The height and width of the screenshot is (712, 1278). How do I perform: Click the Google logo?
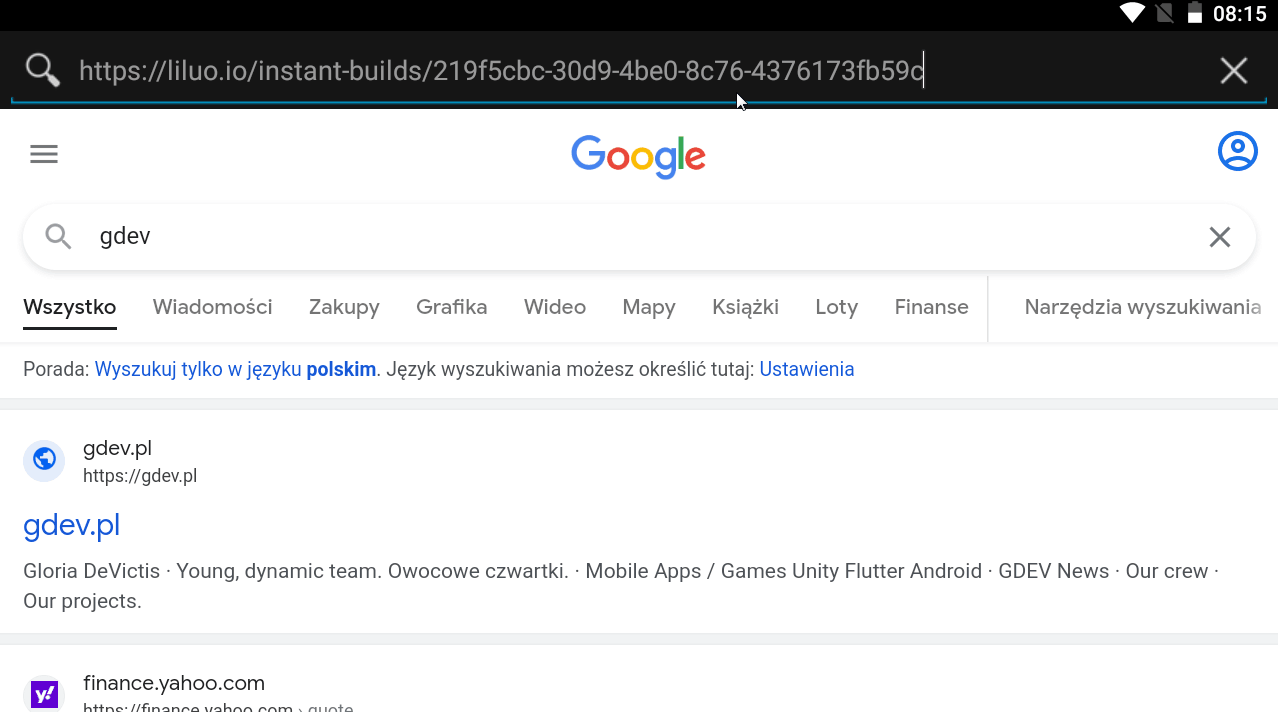click(639, 156)
